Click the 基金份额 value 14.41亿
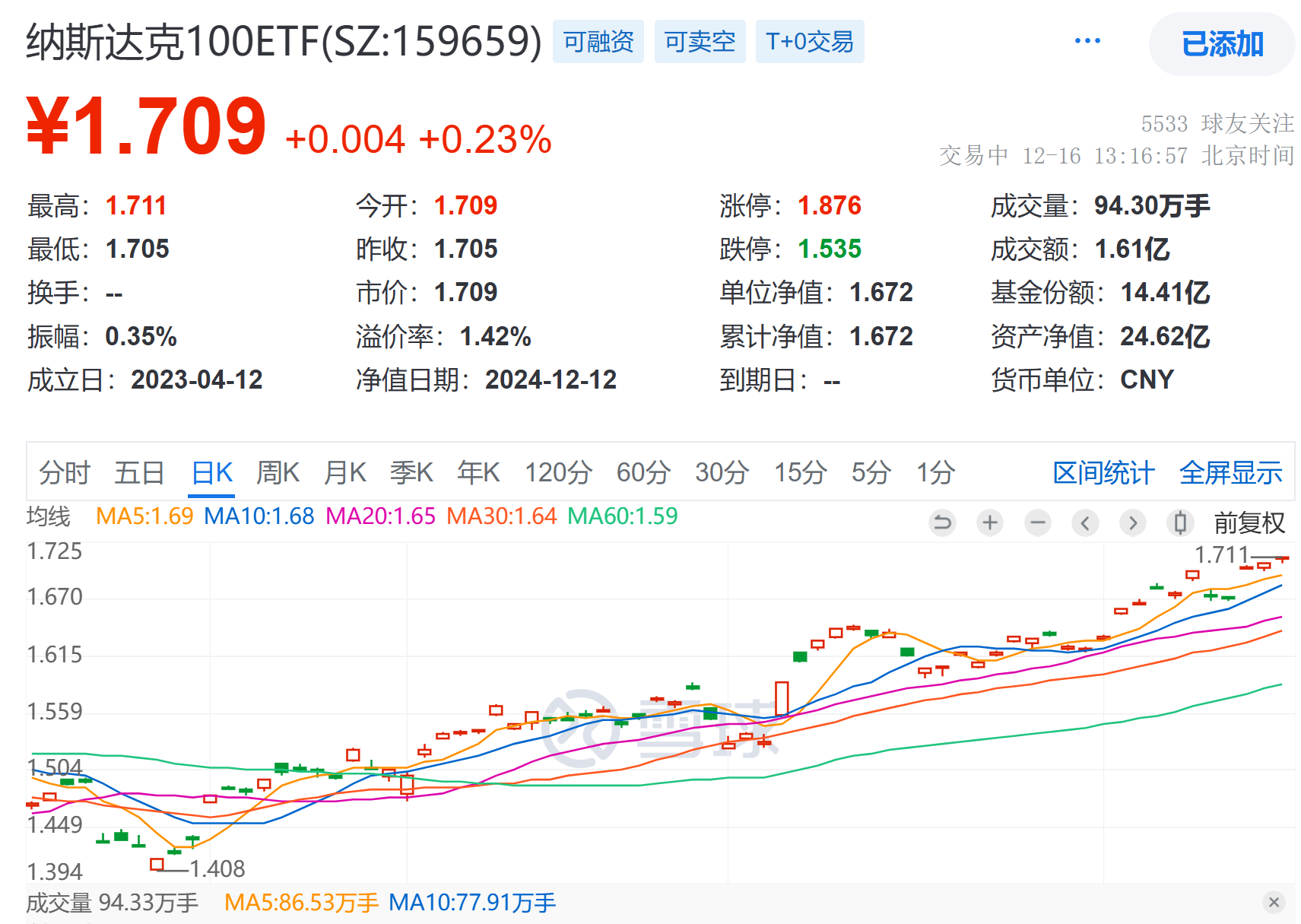The width and height of the screenshot is (1301, 924). click(1165, 292)
